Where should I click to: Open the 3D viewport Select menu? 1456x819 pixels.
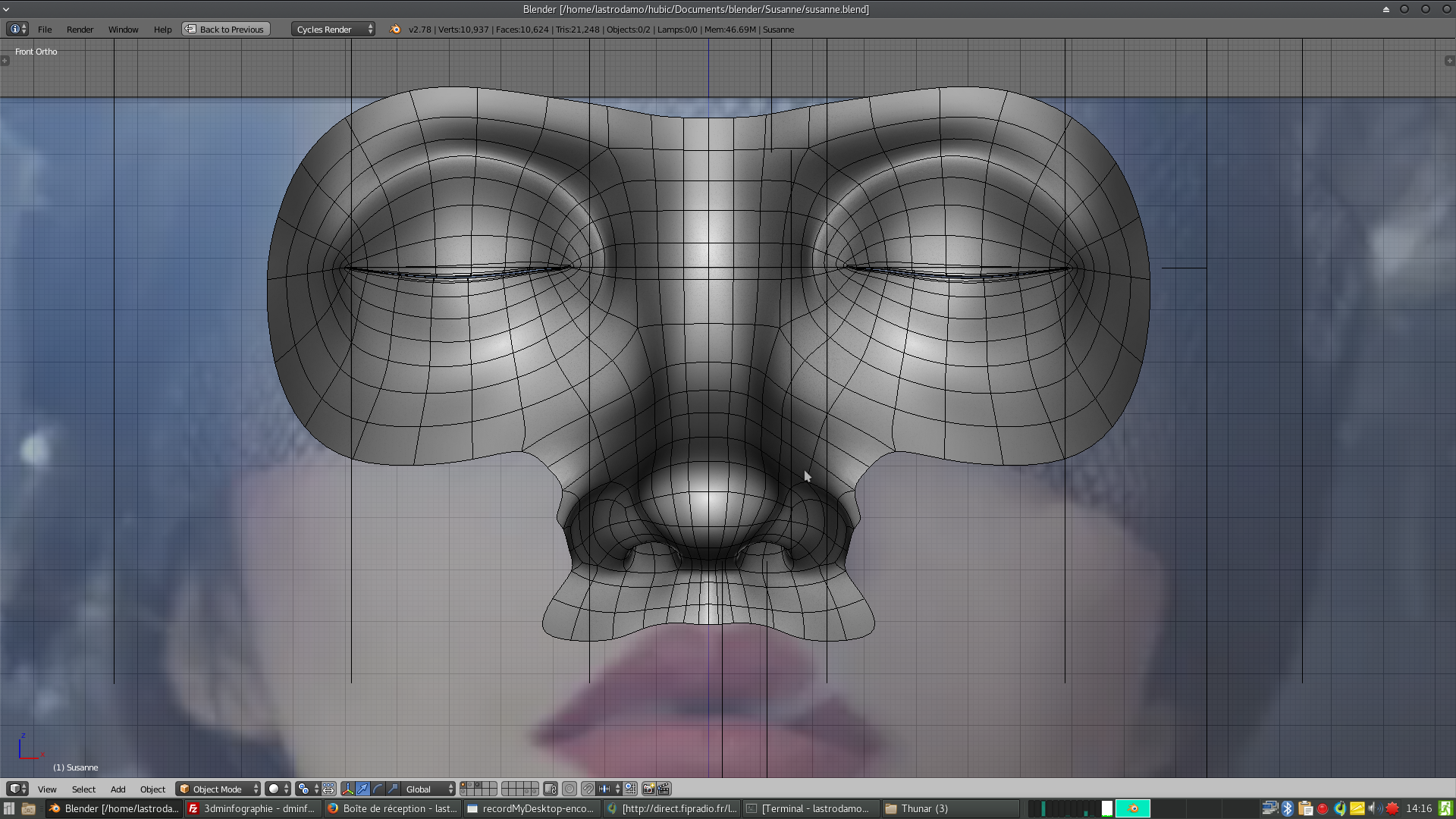tap(83, 789)
